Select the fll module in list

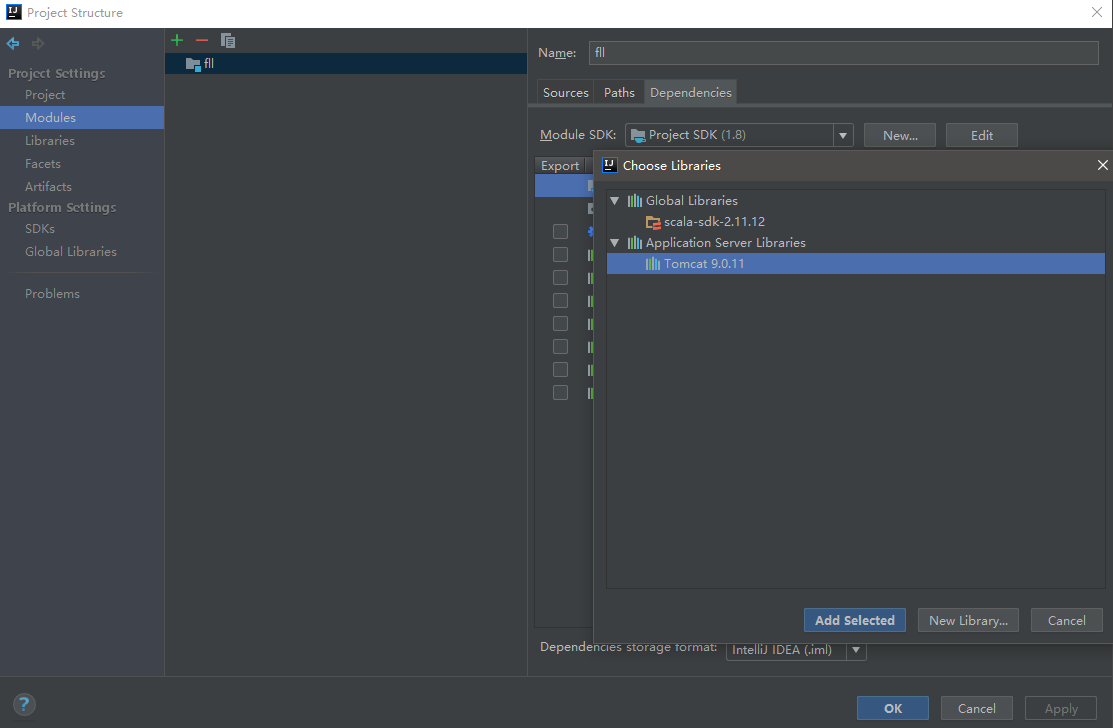(346, 64)
